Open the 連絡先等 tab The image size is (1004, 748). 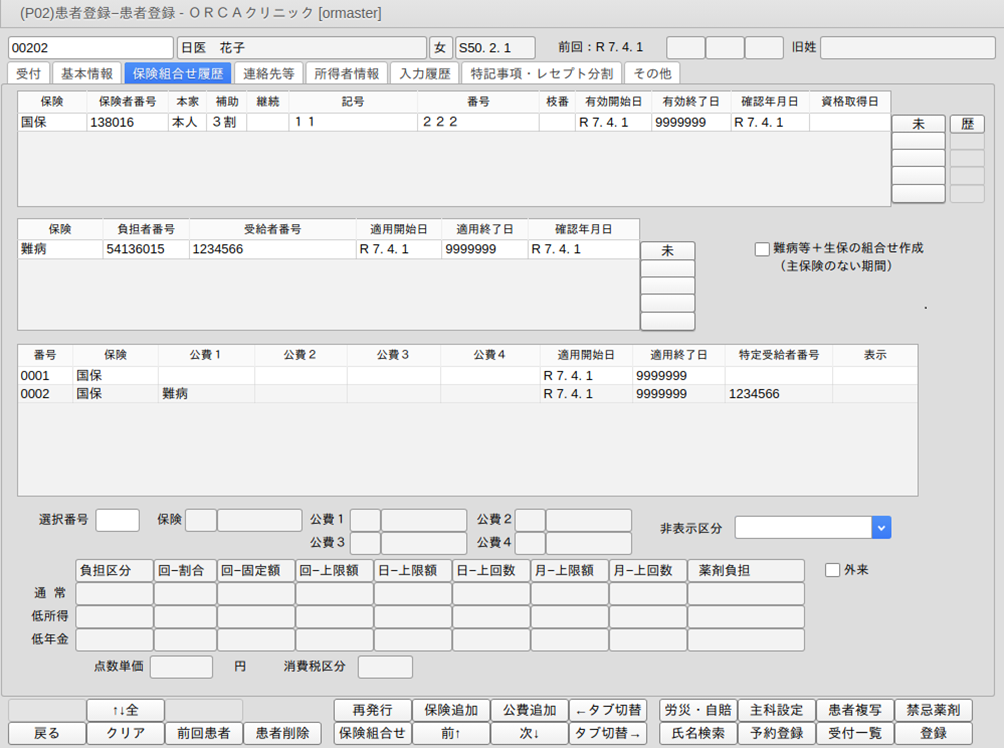tap(268, 73)
